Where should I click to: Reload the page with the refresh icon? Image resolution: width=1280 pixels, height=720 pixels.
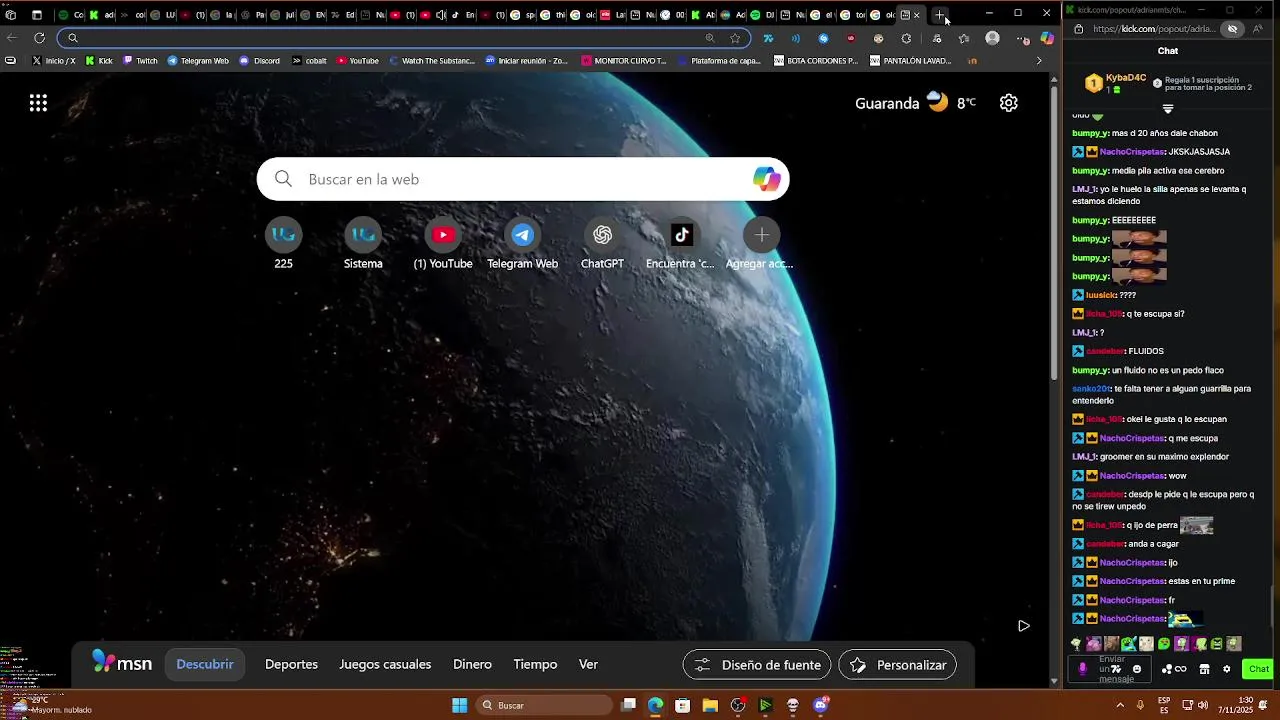click(39, 38)
